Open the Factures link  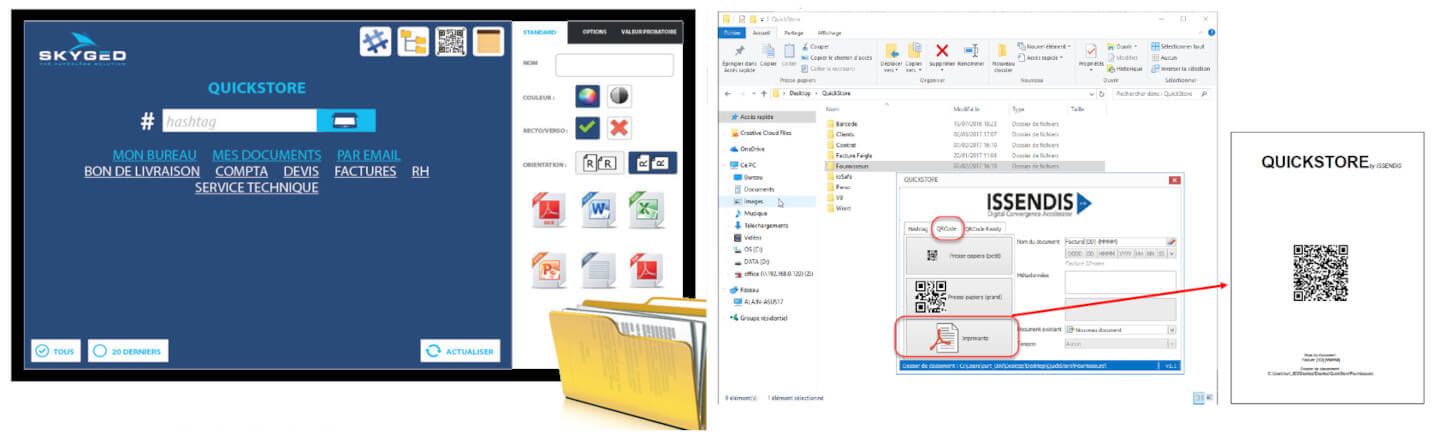pyautogui.click(x=365, y=172)
